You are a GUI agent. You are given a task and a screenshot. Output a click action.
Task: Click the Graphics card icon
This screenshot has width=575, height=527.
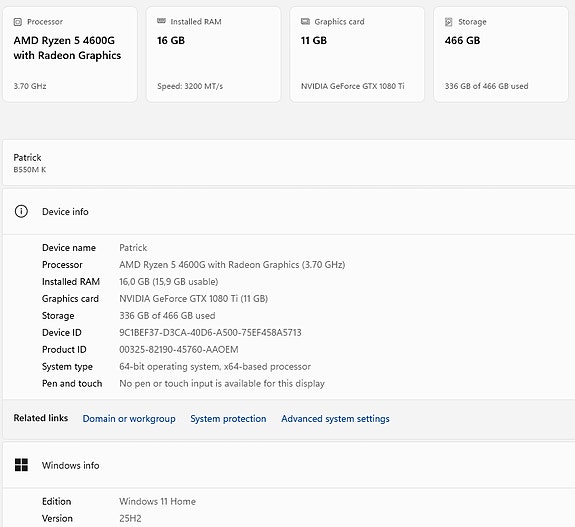coord(305,21)
